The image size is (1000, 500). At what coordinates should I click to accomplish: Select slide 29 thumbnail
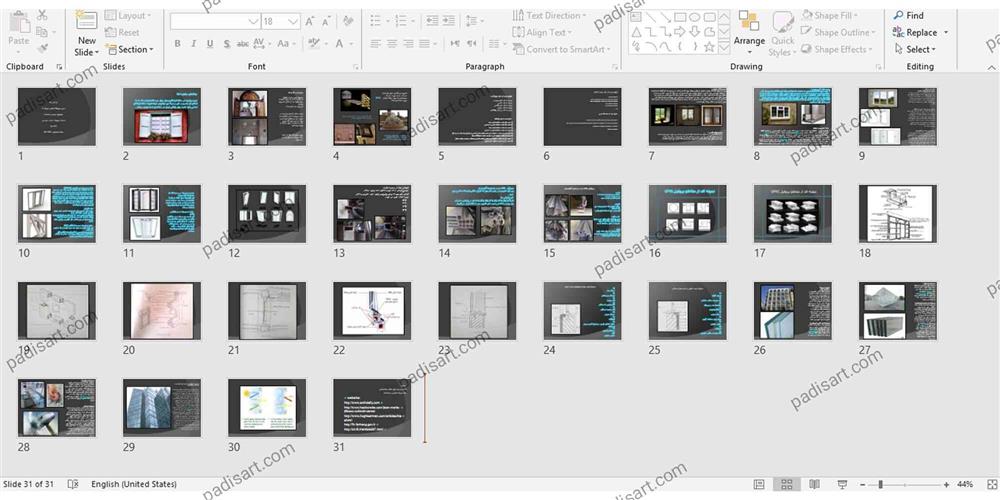[161, 407]
